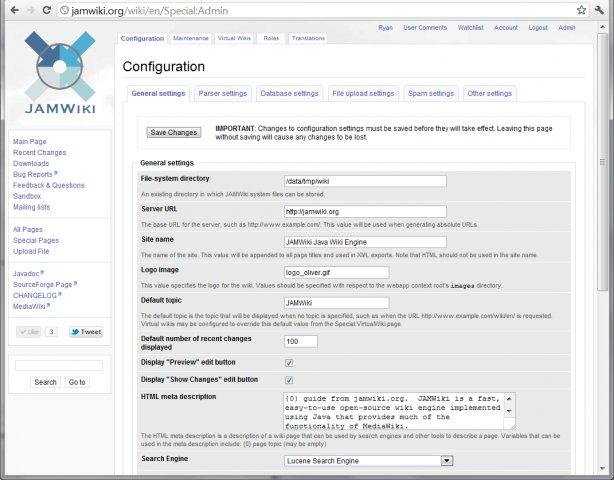Open the MediaWiki link
This screenshot has height=480, width=614.
pyautogui.click(x=31, y=306)
